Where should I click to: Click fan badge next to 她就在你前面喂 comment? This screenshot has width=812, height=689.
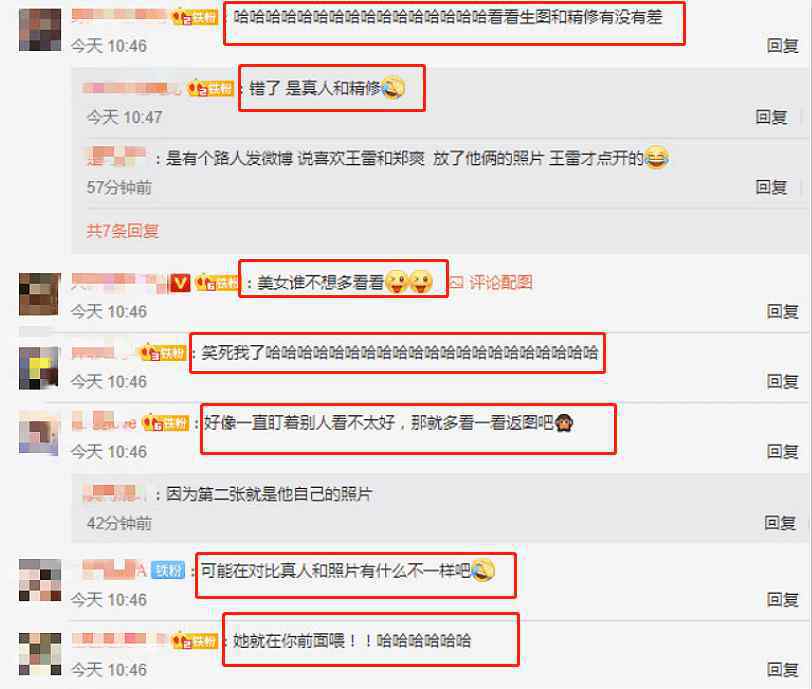coord(195,641)
